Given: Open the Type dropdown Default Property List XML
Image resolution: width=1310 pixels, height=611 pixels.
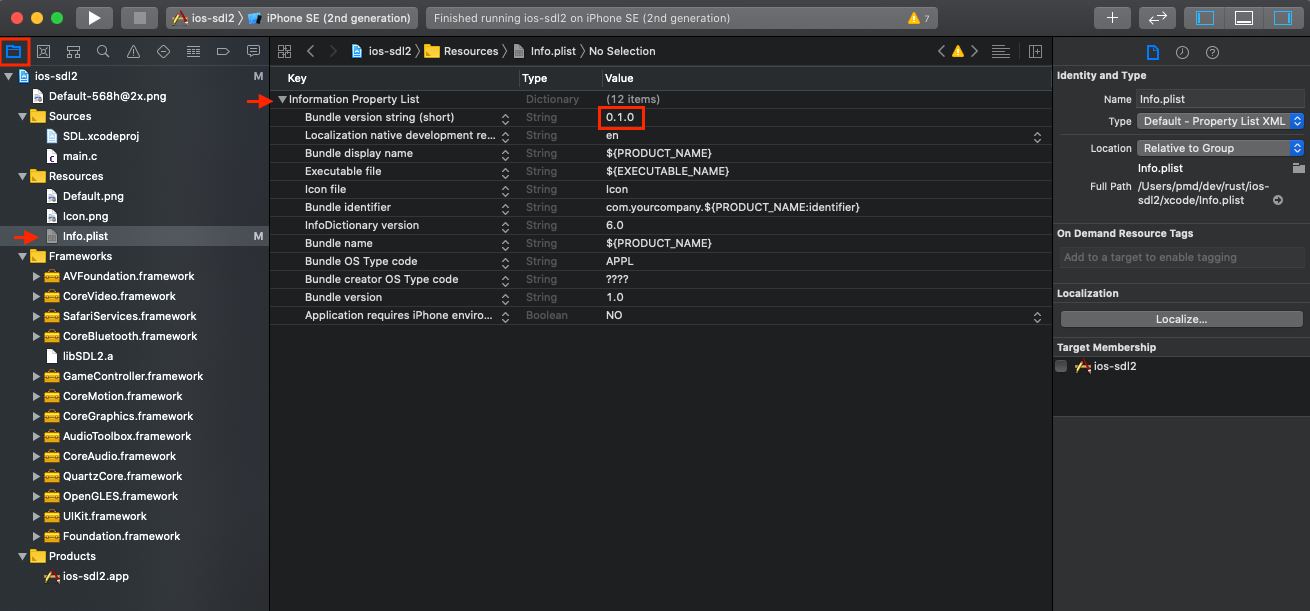Looking at the screenshot, I should click(x=1220, y=121).
